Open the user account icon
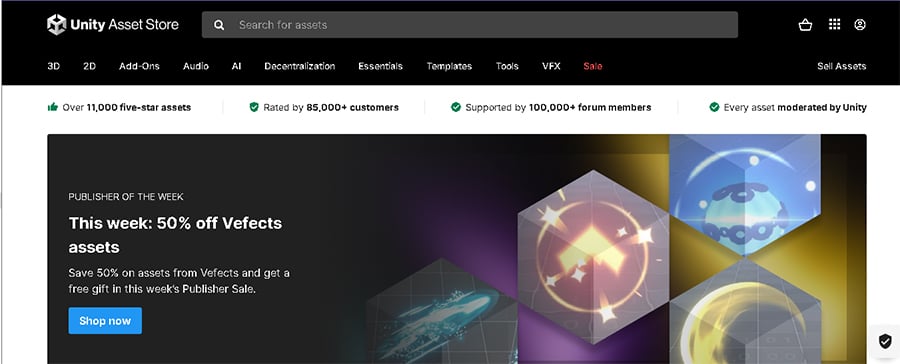 [x=859, y=25]
